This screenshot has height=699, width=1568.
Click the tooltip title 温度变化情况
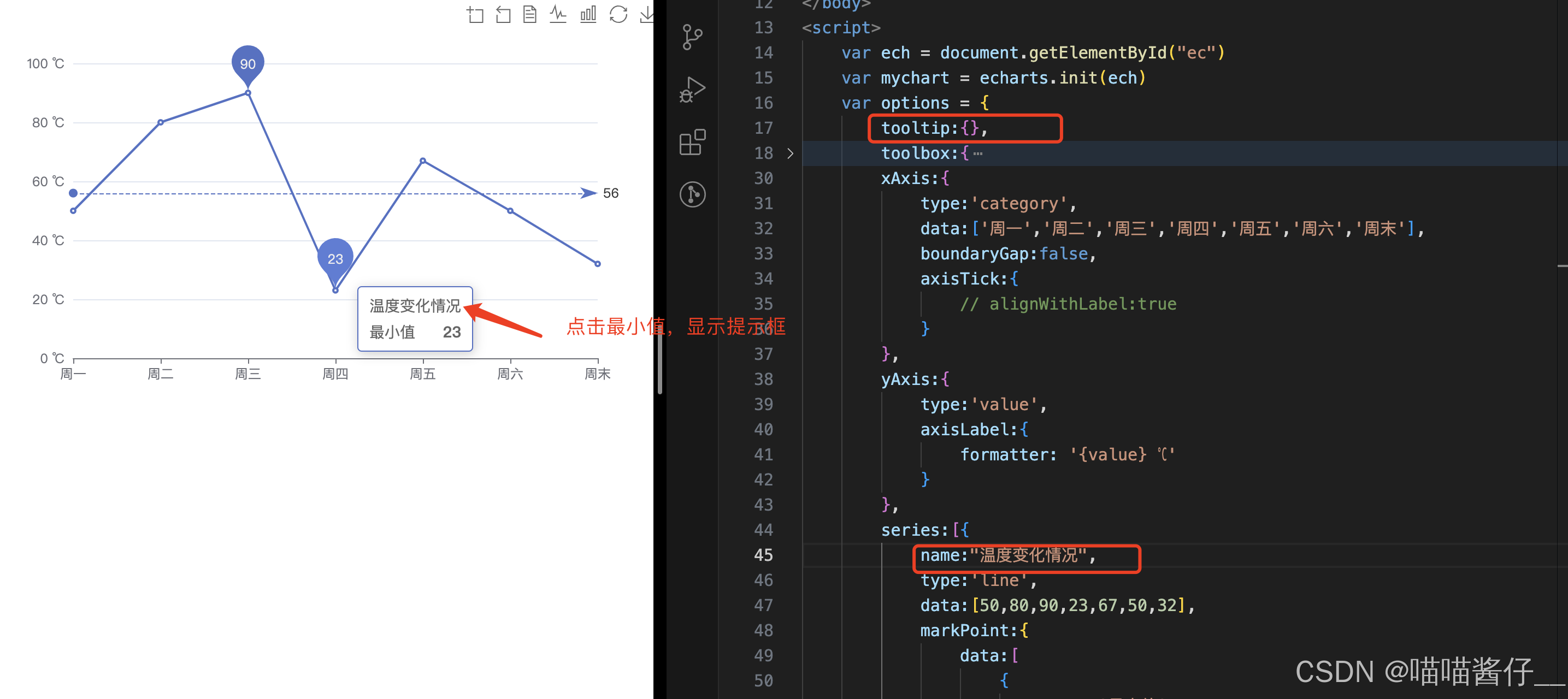pos(415,306)
